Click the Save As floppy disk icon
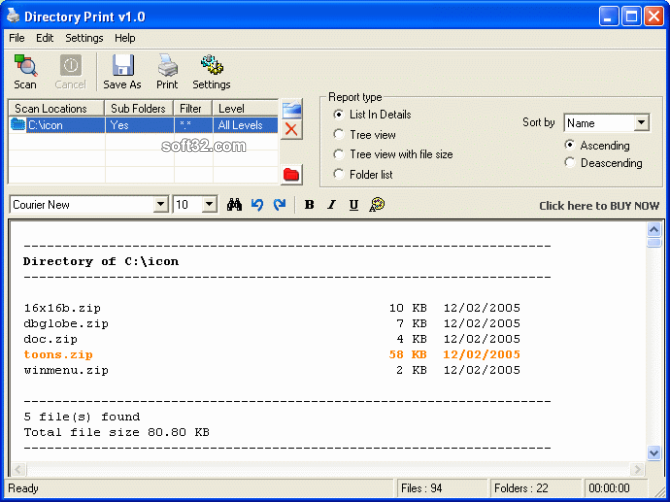 pos(123,65)
